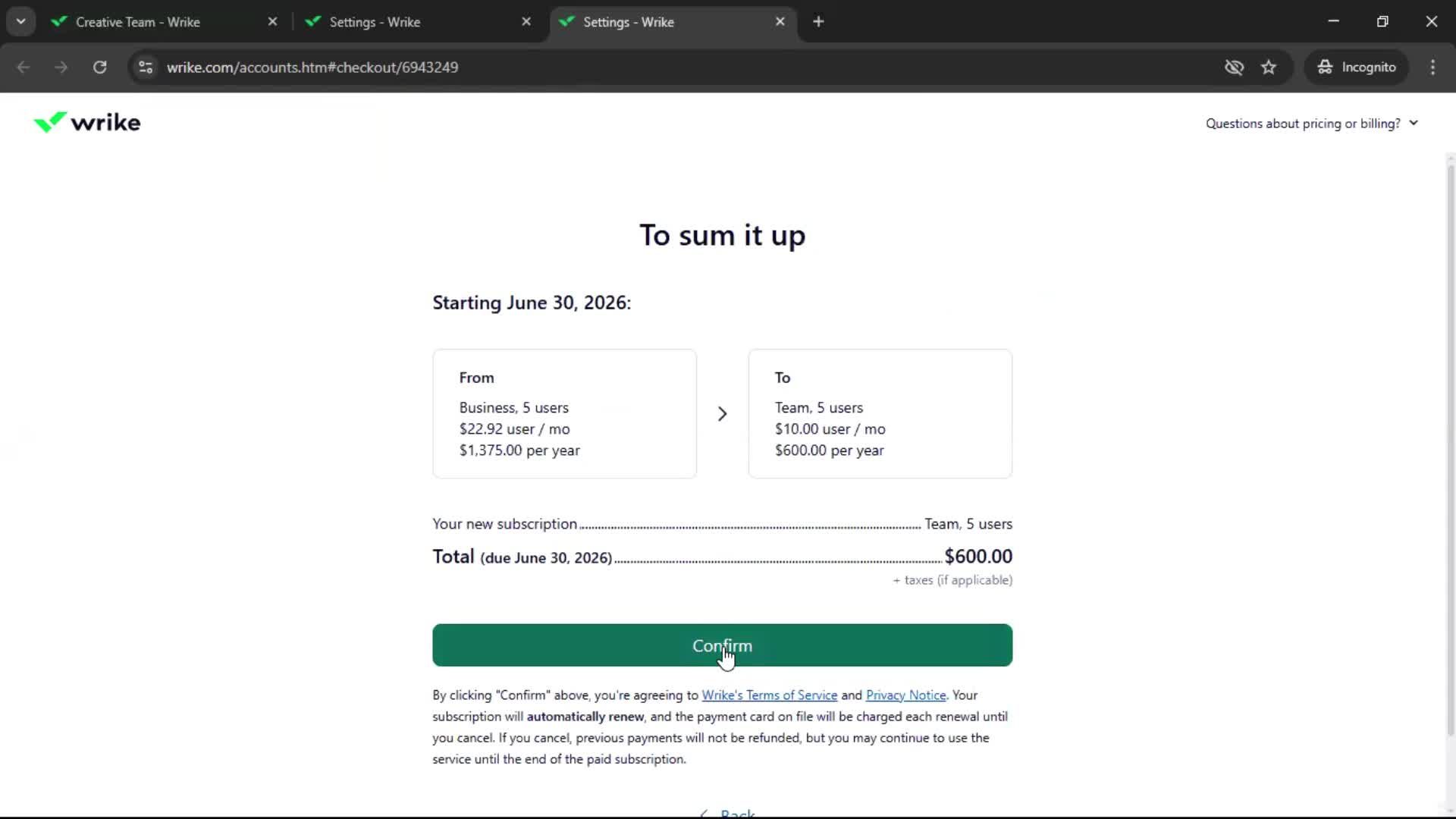Open a new browser tab
1456x819 pixels.
pyautogui.click(x=818, y=22)
